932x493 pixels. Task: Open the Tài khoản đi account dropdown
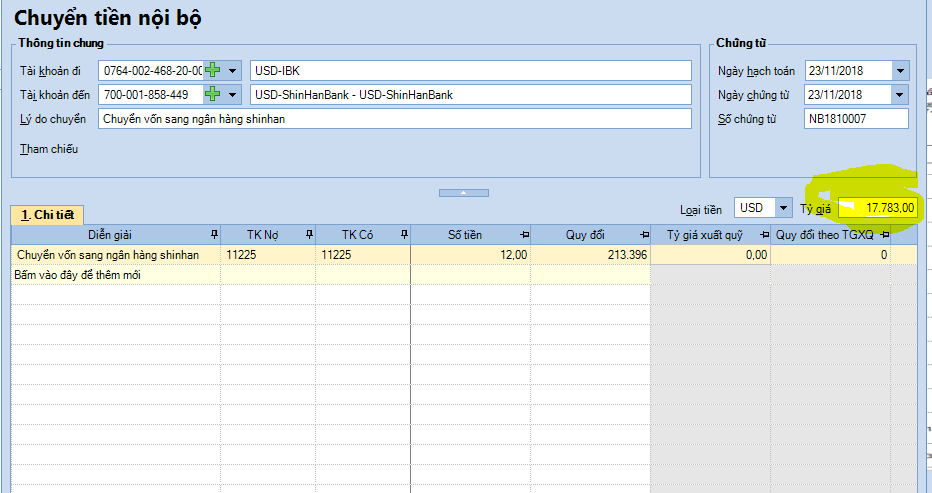pyautogui.click(x=233, y=71)
